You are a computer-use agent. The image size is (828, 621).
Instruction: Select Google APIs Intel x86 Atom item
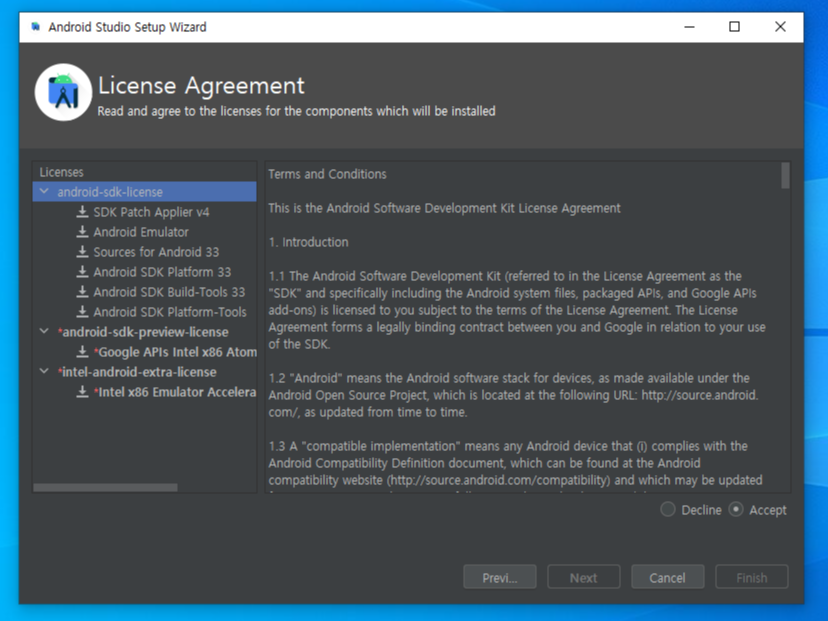(x=175, y=352)
